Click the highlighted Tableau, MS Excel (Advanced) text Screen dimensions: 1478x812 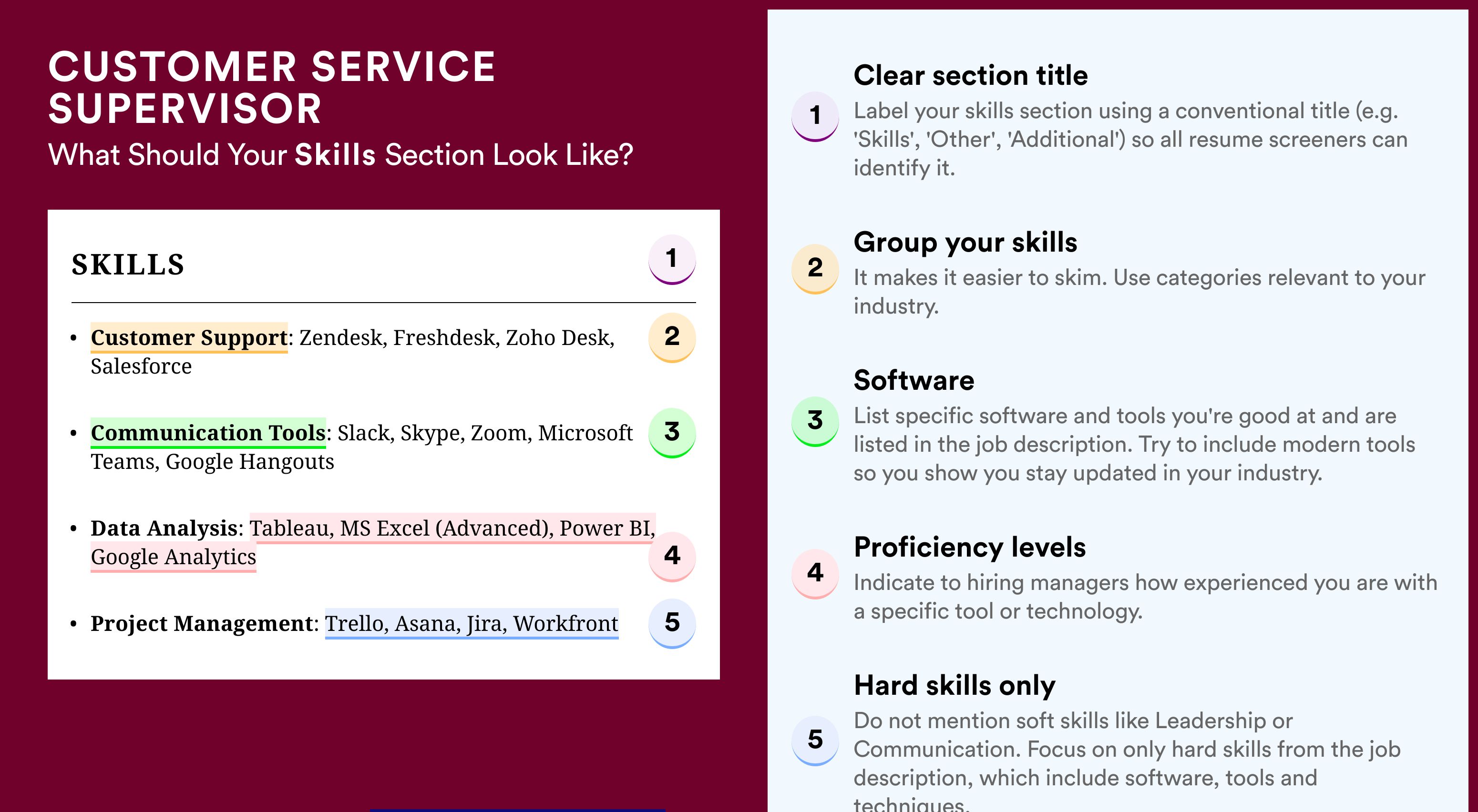401,528
